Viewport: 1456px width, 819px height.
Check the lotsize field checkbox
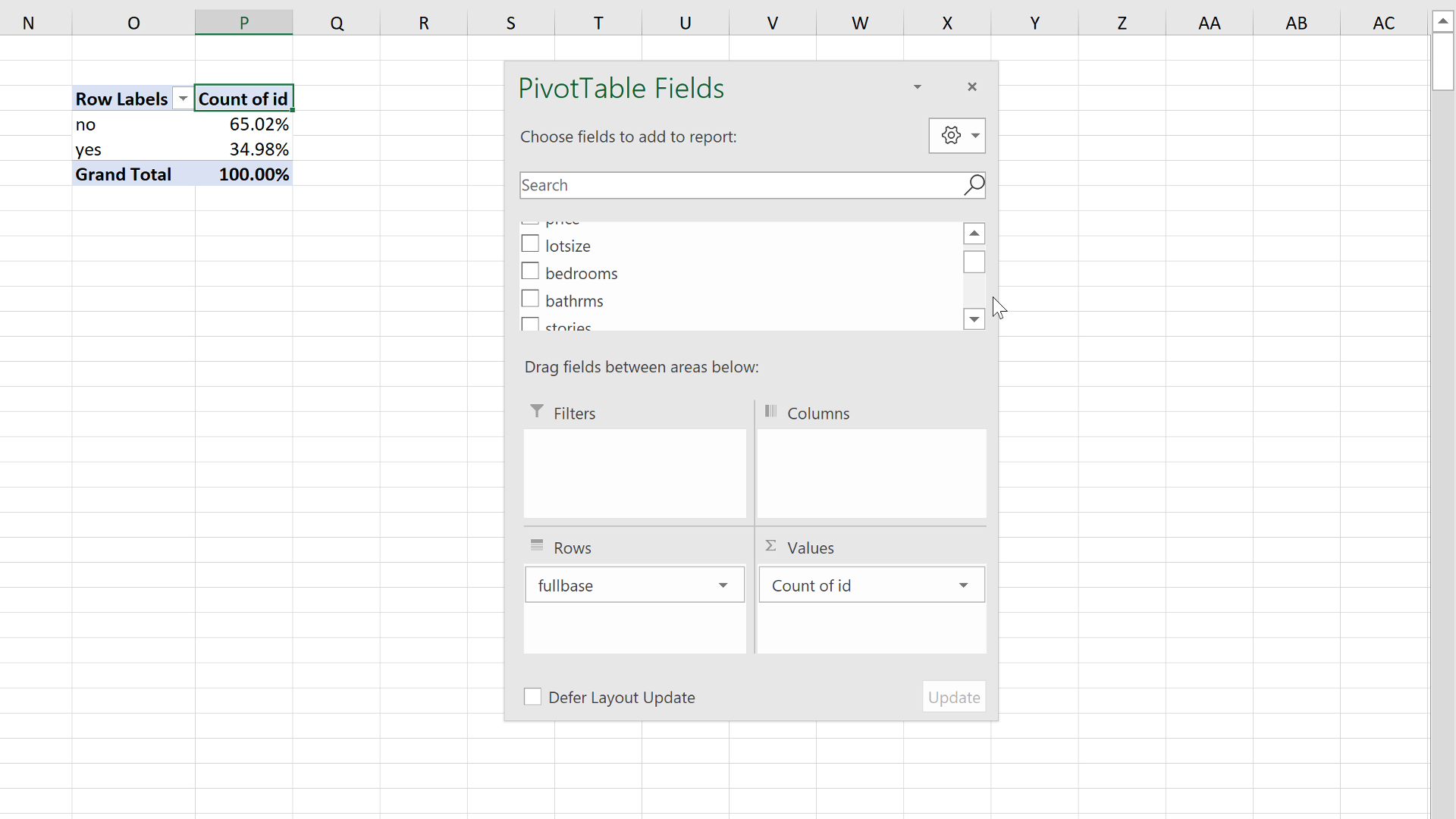tap(531, 244)
